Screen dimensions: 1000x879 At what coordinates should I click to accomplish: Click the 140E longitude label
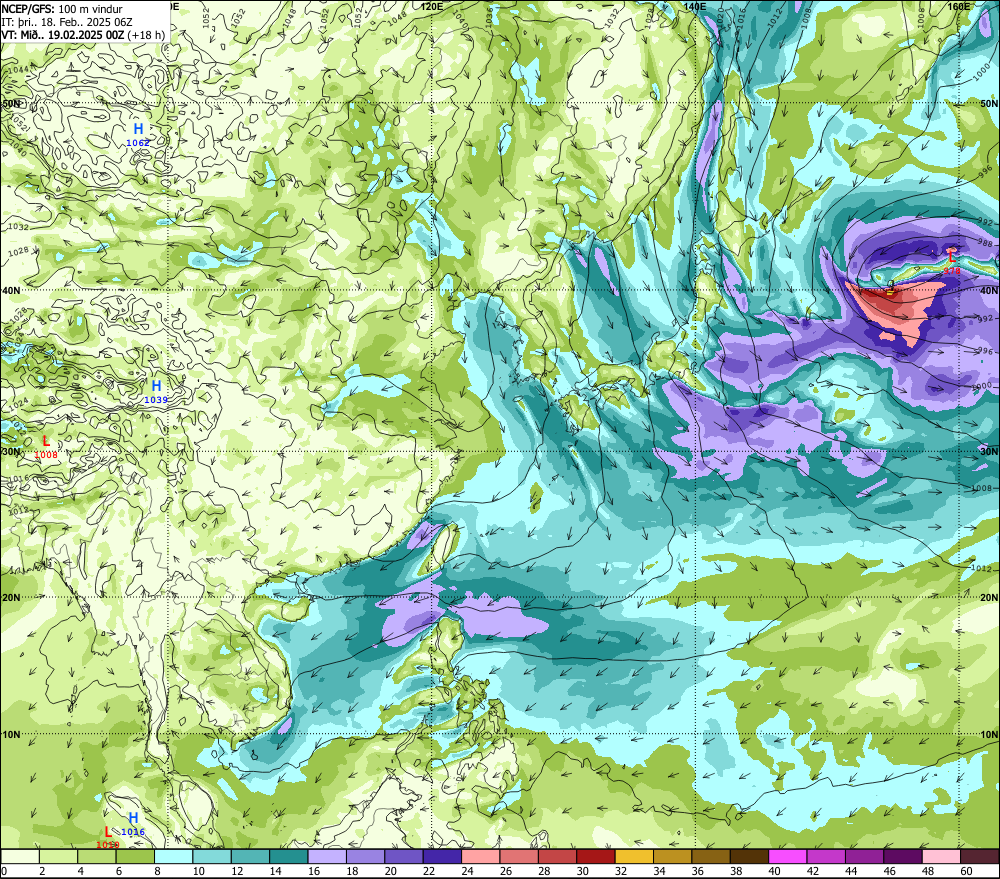point(695,6)
